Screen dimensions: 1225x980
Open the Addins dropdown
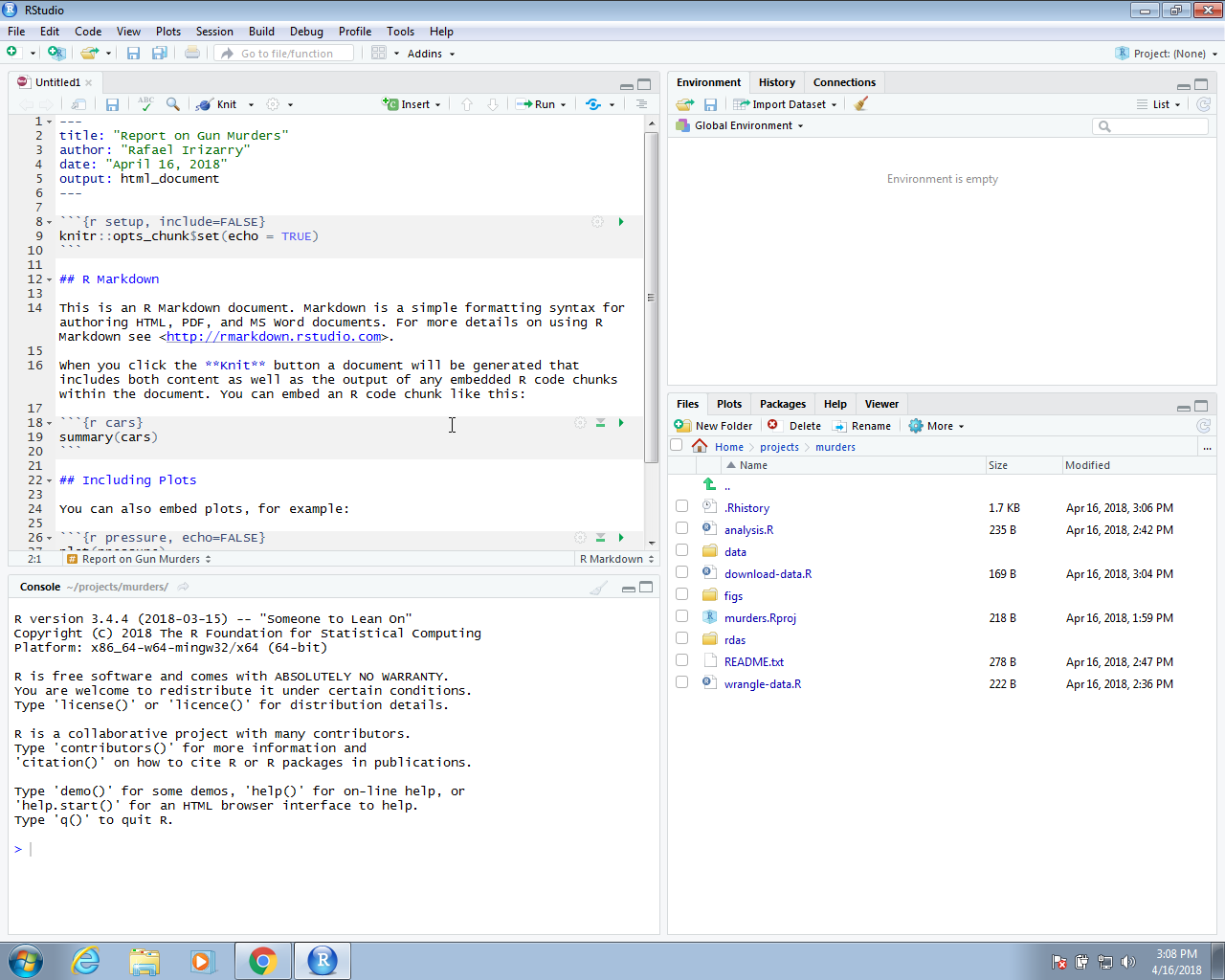tap(431, 54)
